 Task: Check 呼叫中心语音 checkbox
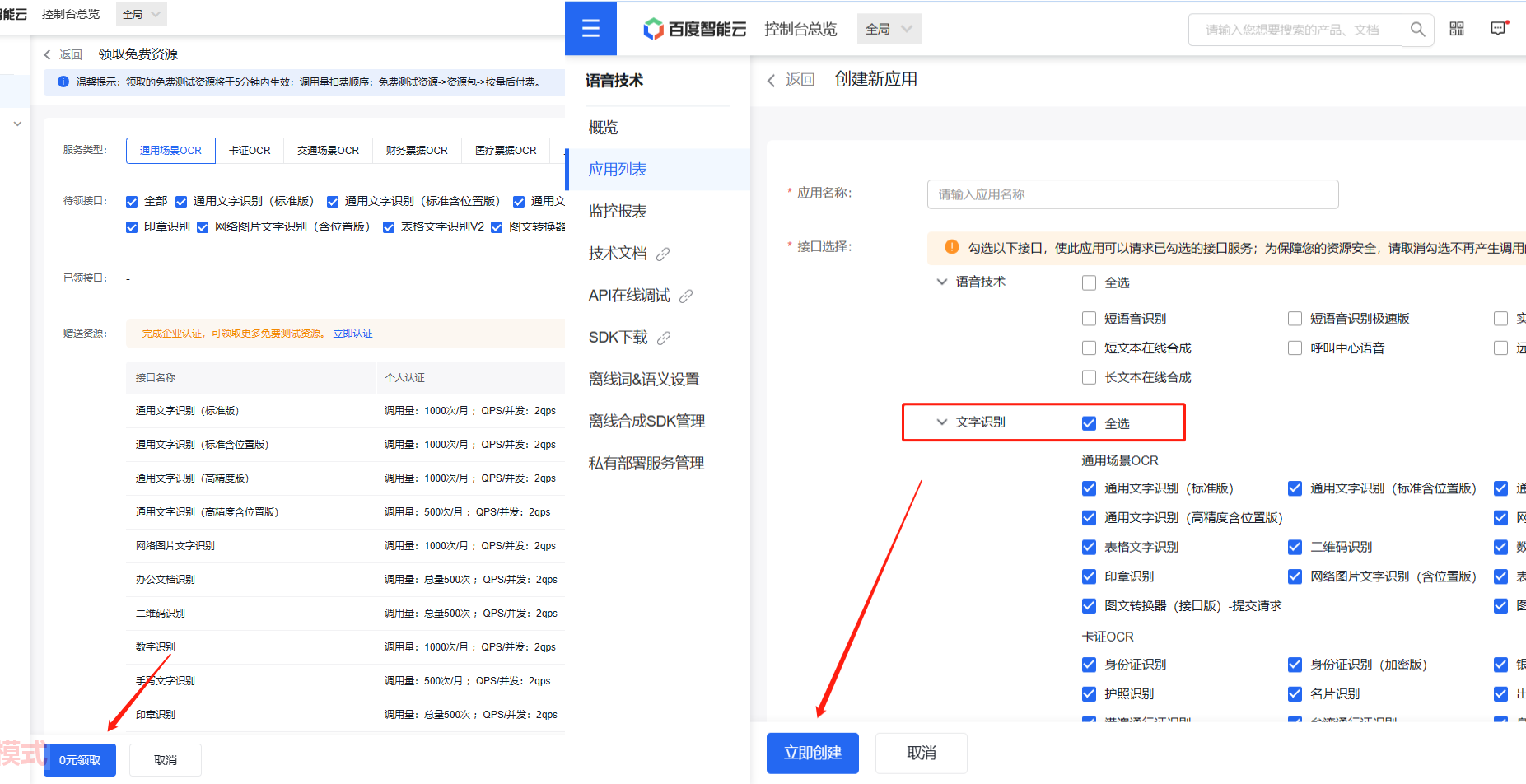[1295, 348]
